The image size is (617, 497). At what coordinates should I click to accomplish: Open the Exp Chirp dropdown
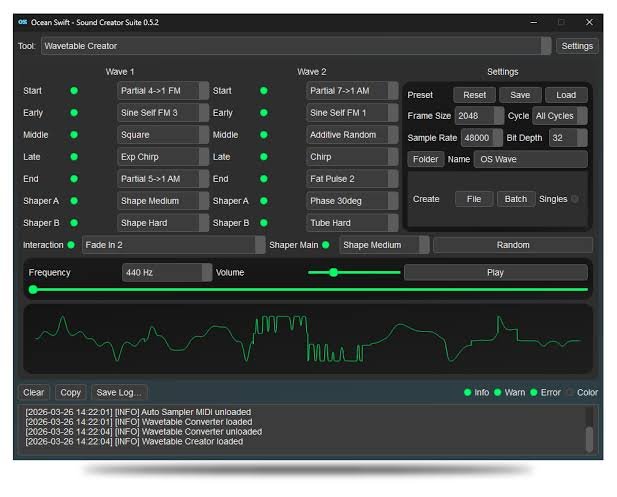coord(163,157)
